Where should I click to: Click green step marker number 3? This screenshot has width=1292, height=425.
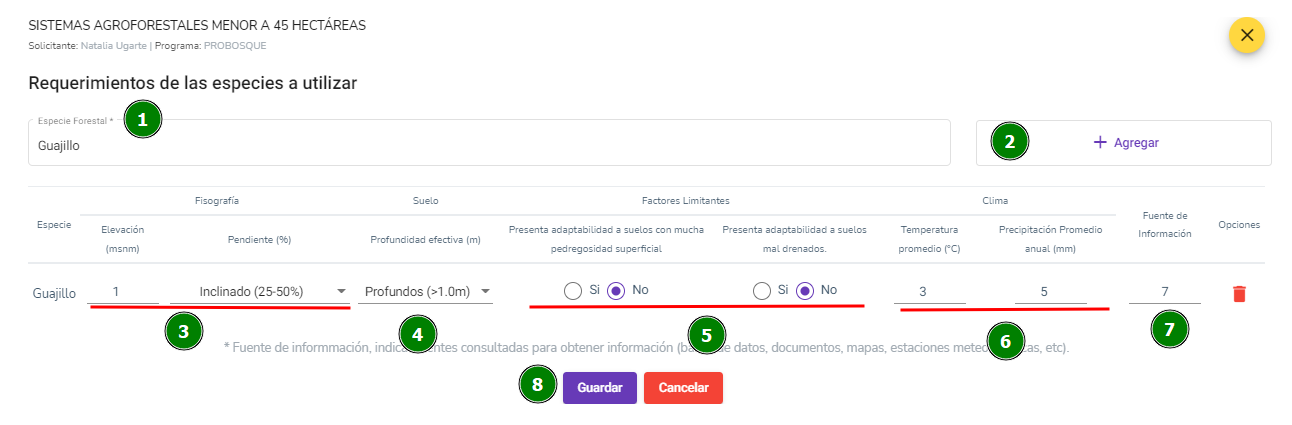[184, 329]
